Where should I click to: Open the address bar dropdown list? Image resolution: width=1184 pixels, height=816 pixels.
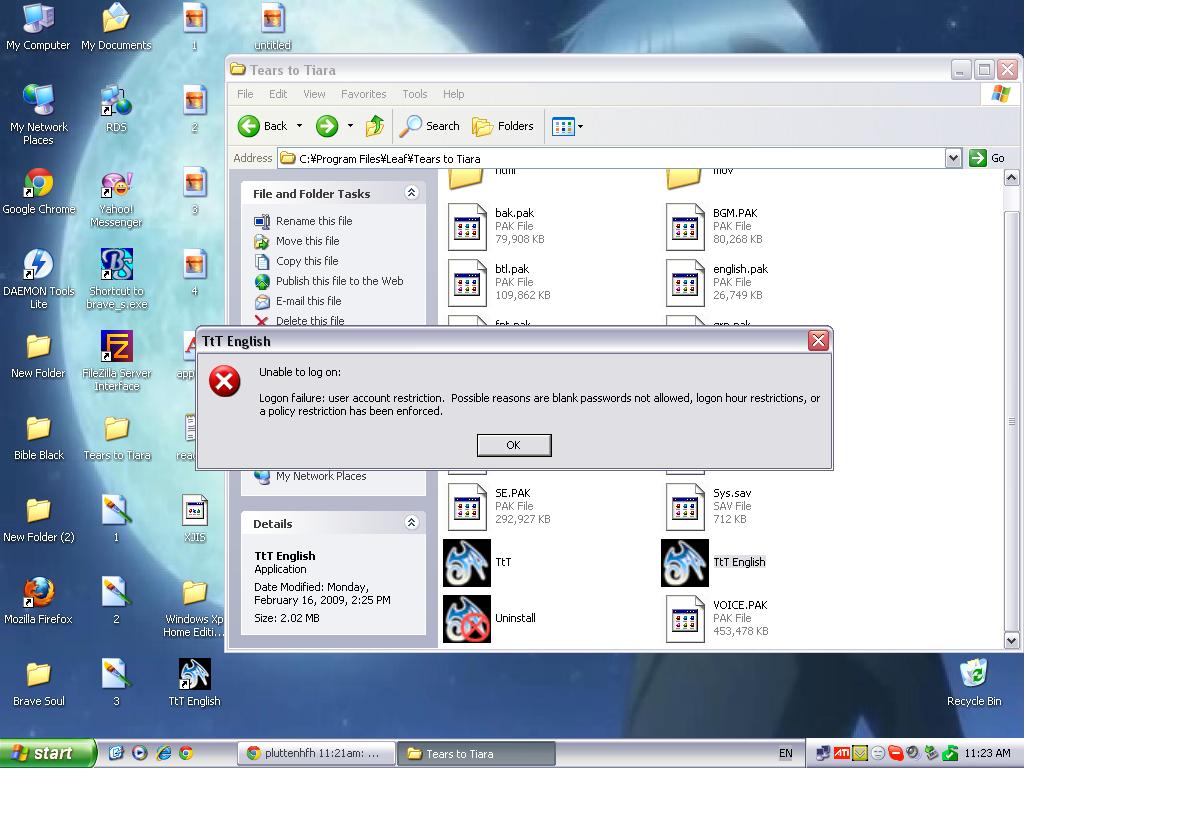pos(953,158)
